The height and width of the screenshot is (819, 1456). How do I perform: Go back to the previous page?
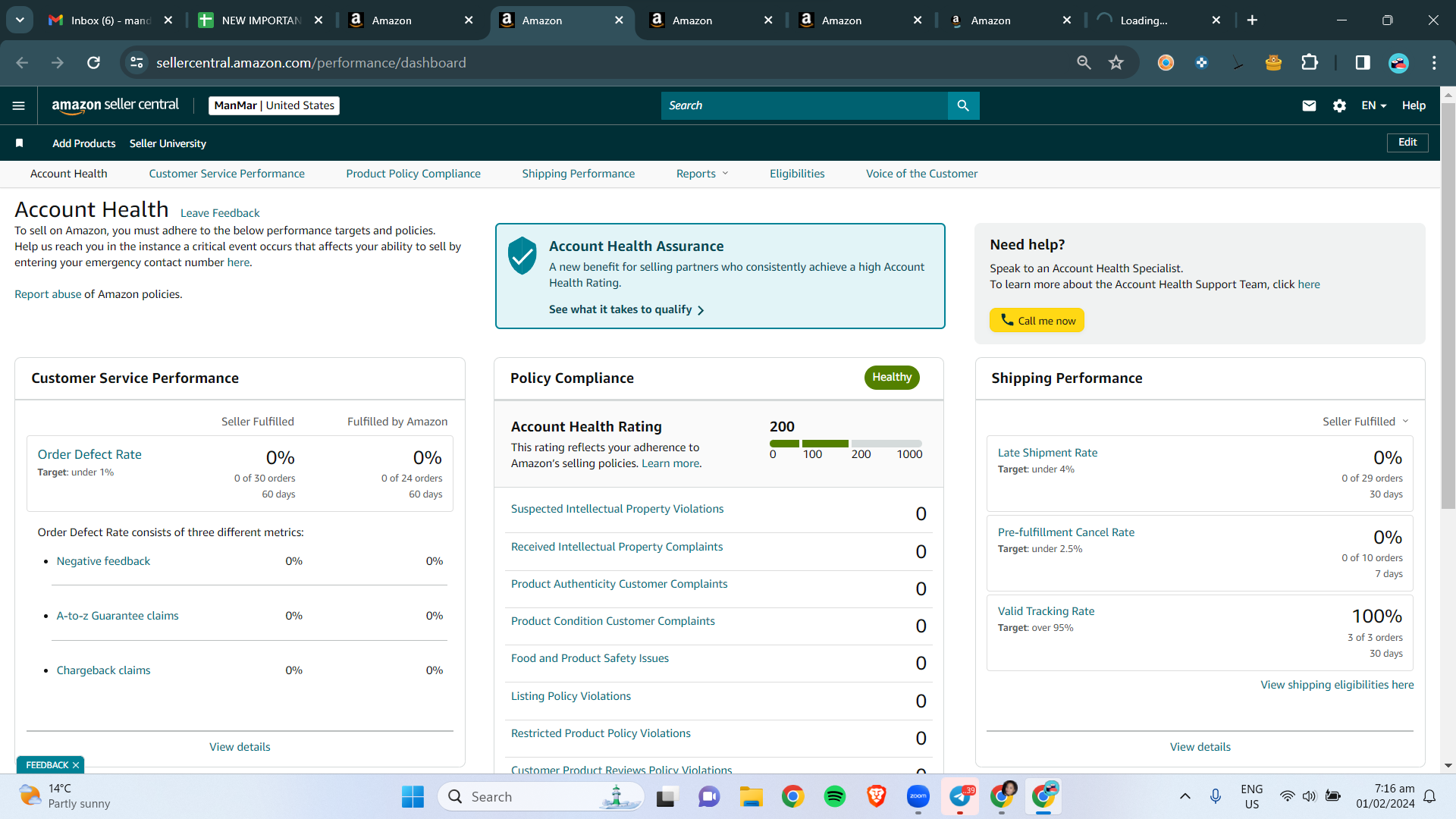click(22, 63)
